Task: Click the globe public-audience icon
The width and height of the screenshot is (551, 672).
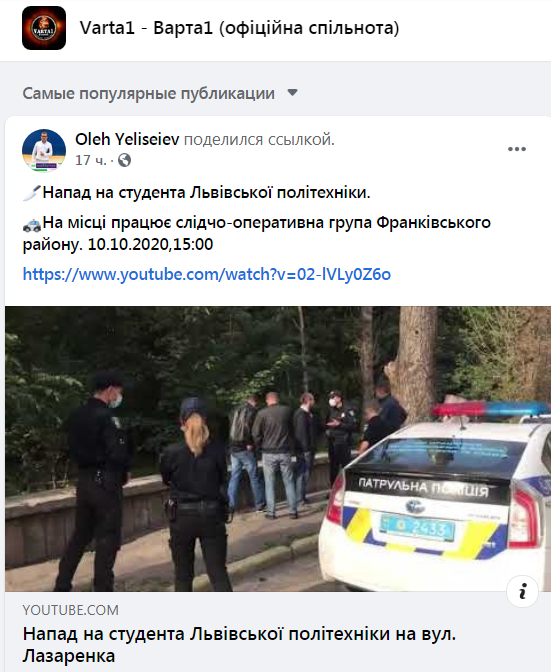Action: [x=124, y=160]
